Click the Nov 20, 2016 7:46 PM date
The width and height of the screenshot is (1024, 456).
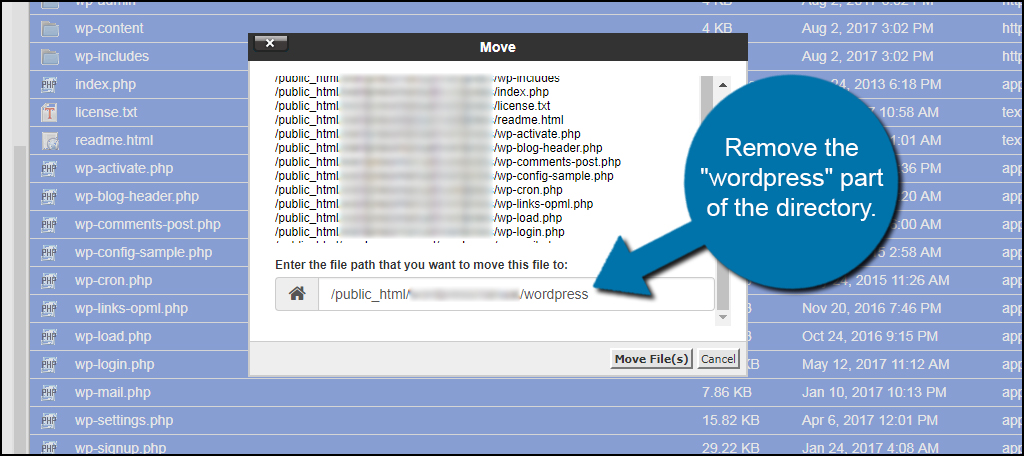[x=869, y=308]
